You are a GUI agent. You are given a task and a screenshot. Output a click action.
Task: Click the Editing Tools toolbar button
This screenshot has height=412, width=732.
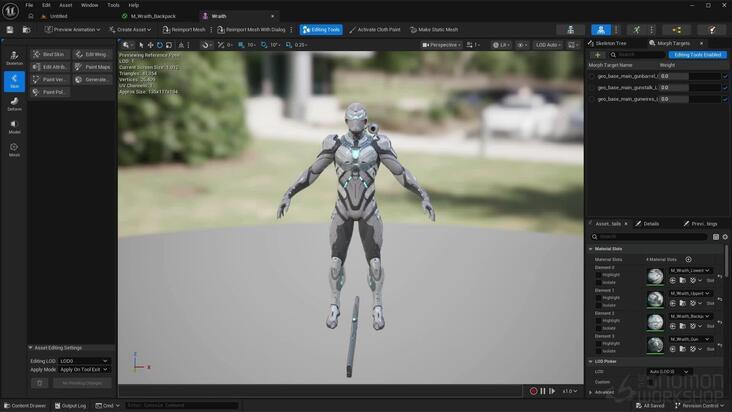pos(321,29)
